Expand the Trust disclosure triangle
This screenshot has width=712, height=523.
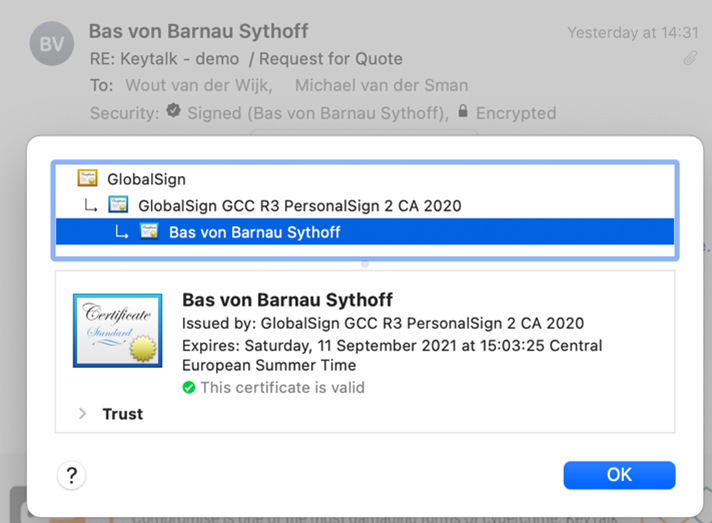pos(82,413)
